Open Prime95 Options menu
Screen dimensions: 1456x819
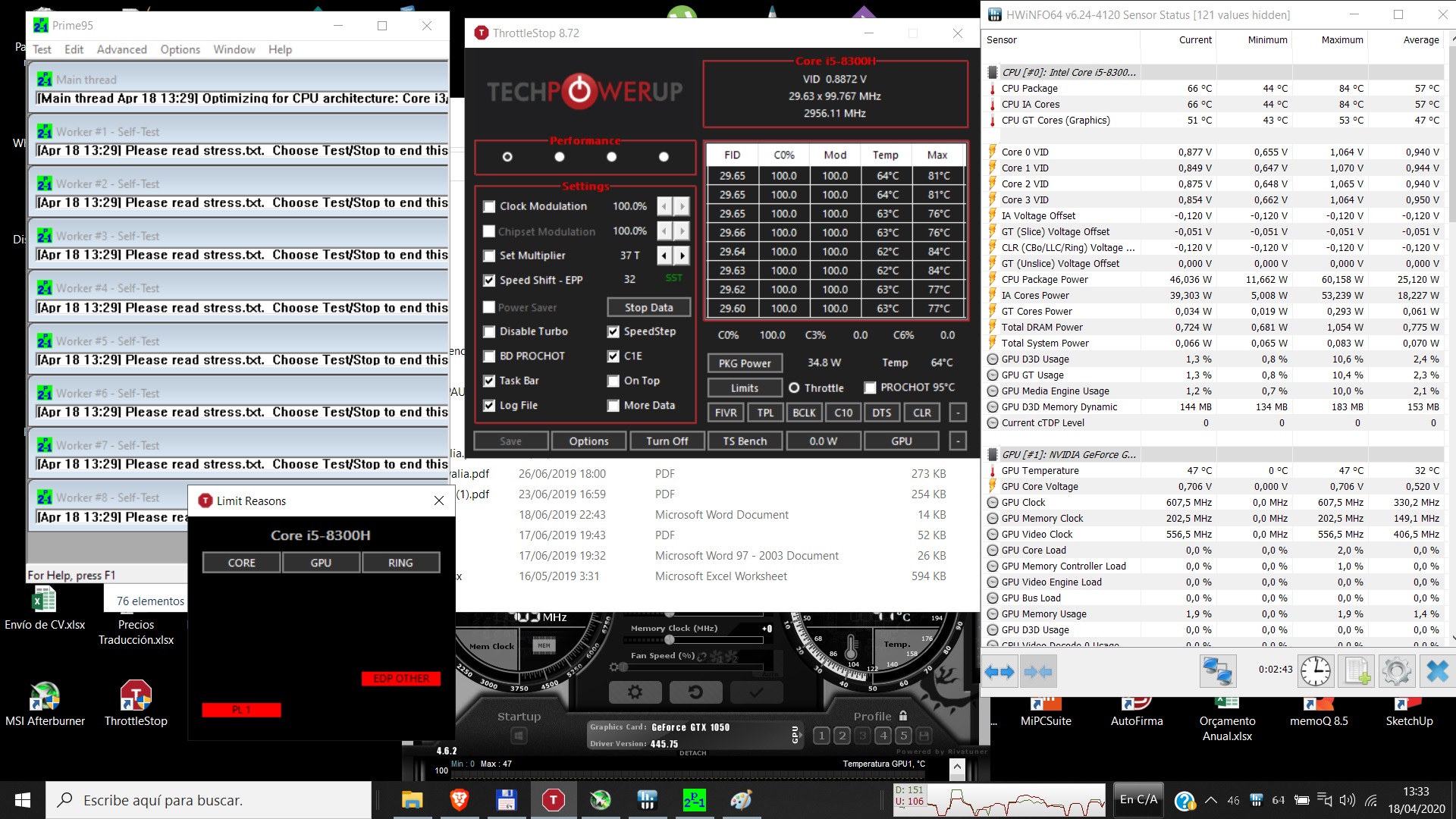point(180,49)
